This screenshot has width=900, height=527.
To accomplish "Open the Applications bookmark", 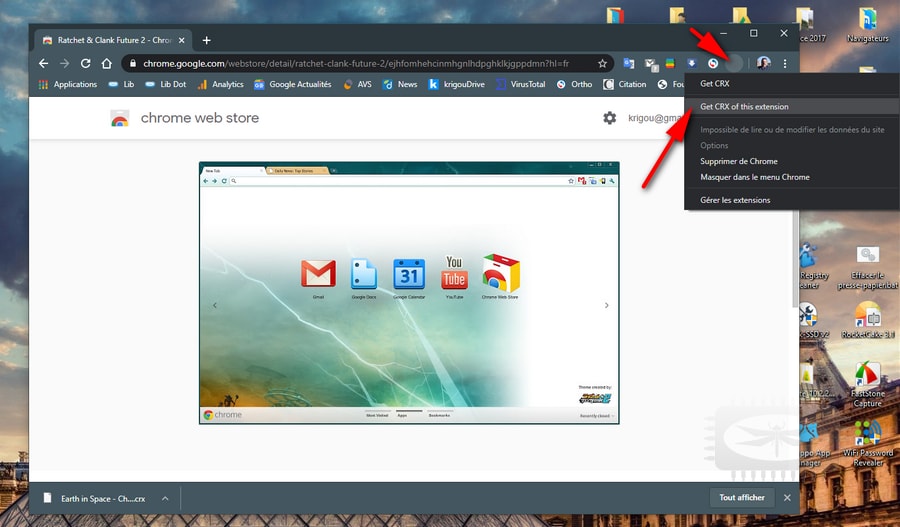I will point(68,84).
